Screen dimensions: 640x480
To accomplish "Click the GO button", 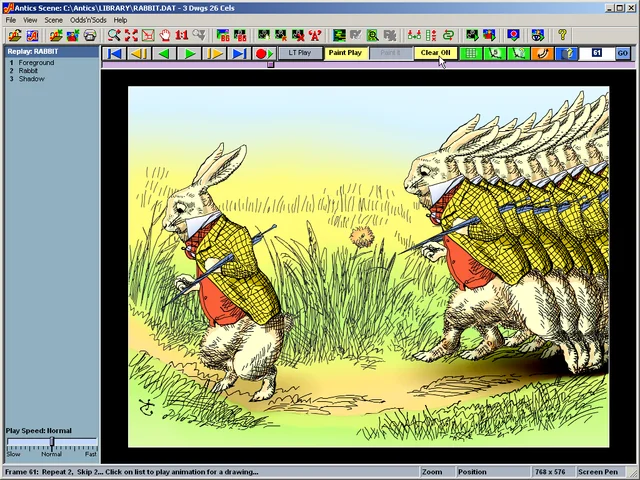I will pyautogui.click(x=622, y=53).
